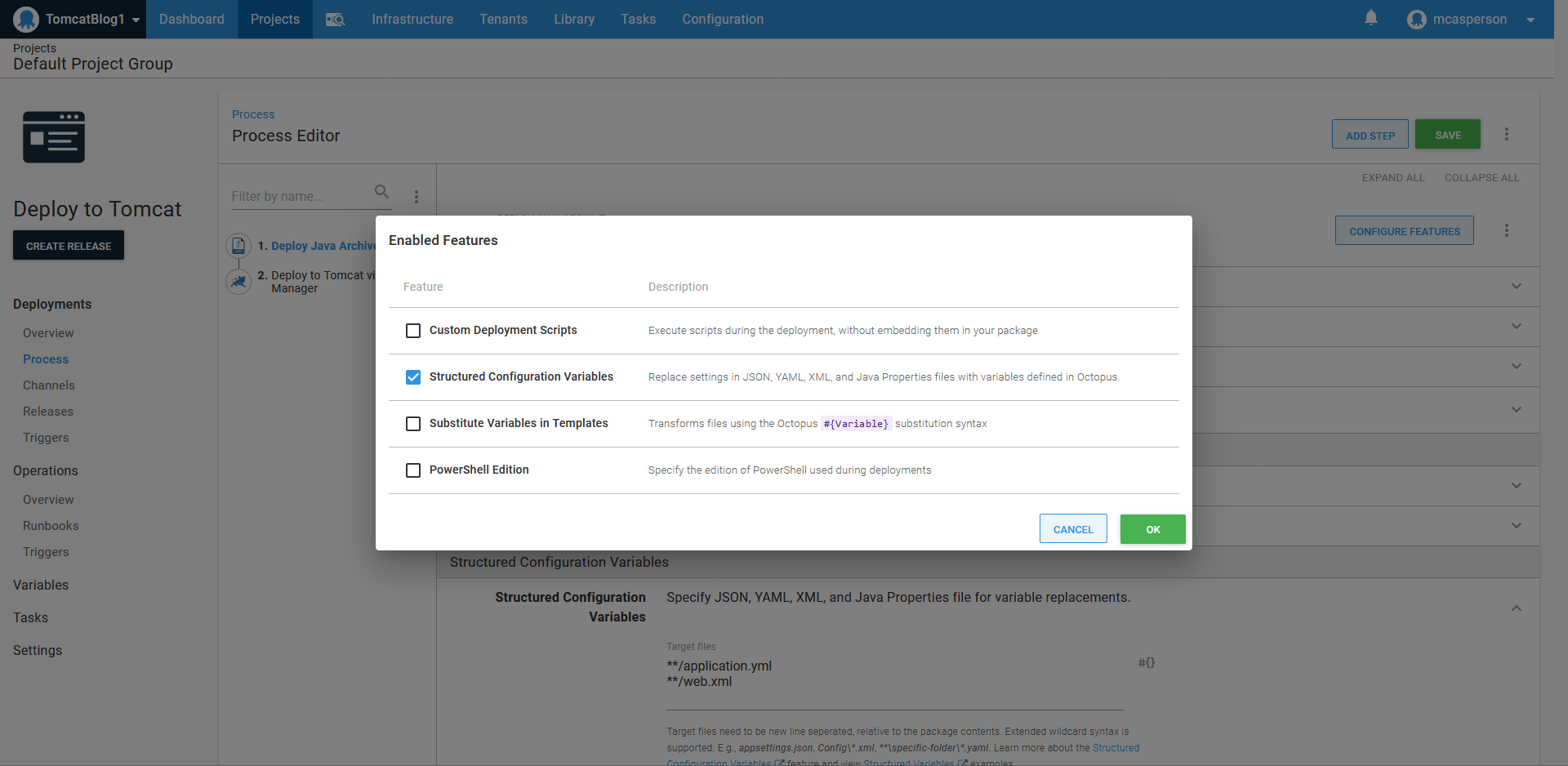This screenshot has width=1568, height=766.
Task: Open overflow menu next to Save button
Action: tap(1507, 135)
